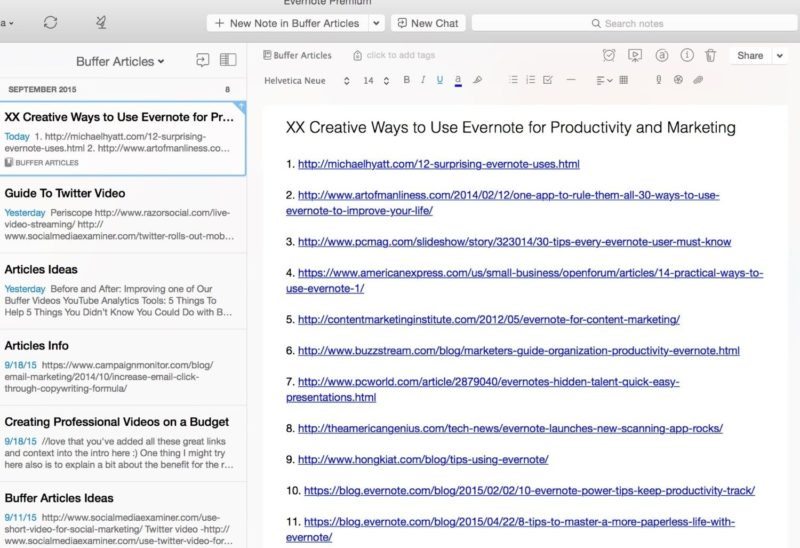Open the font size 14 stepper
This screenshot has height=548, width=800.
376,81
